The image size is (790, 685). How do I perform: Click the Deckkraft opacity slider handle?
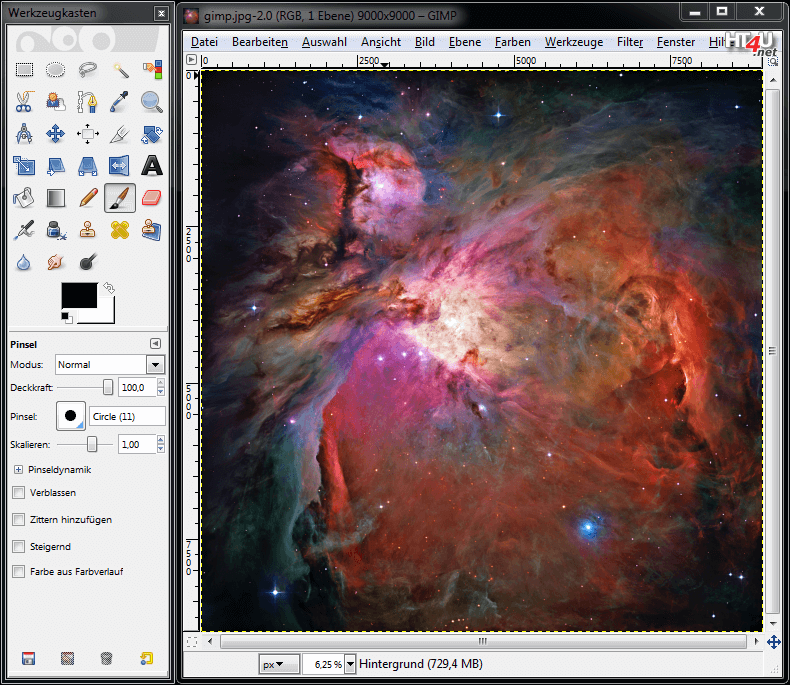click(x=108, y=387)
